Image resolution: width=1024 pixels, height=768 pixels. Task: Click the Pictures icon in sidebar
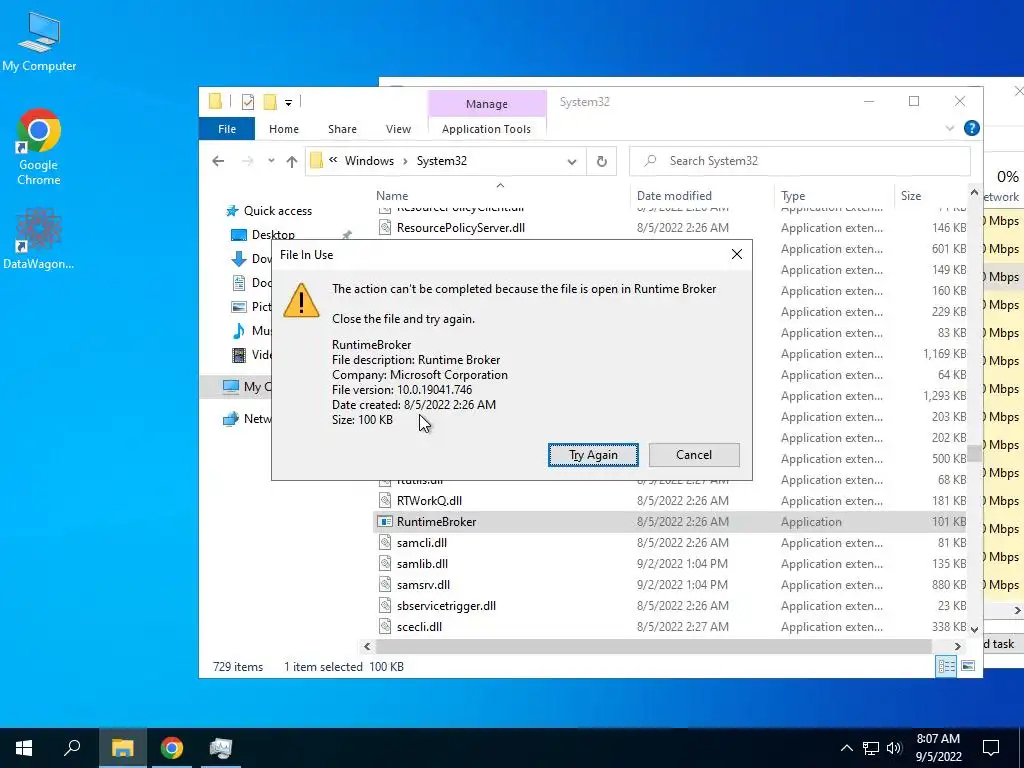click(x=239, y=306)
